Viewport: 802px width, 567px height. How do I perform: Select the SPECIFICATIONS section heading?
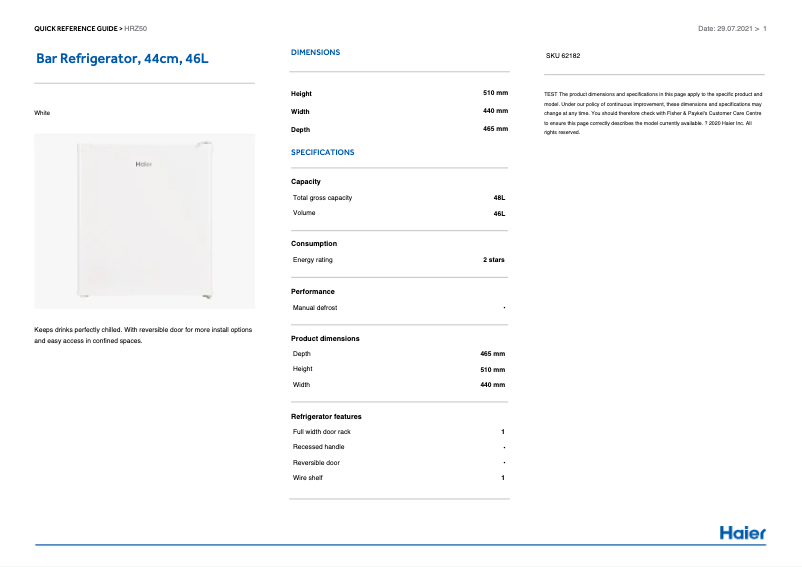click(x=322, y=152)
